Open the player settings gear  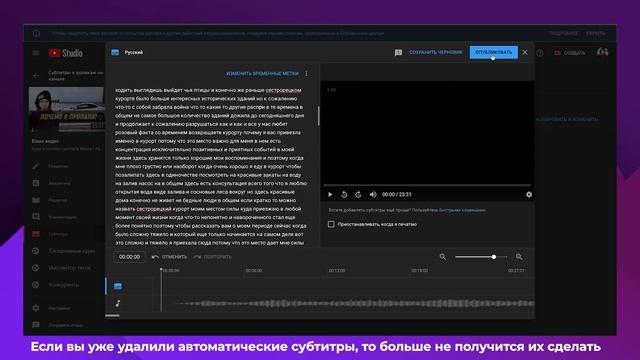click(529, 195)
